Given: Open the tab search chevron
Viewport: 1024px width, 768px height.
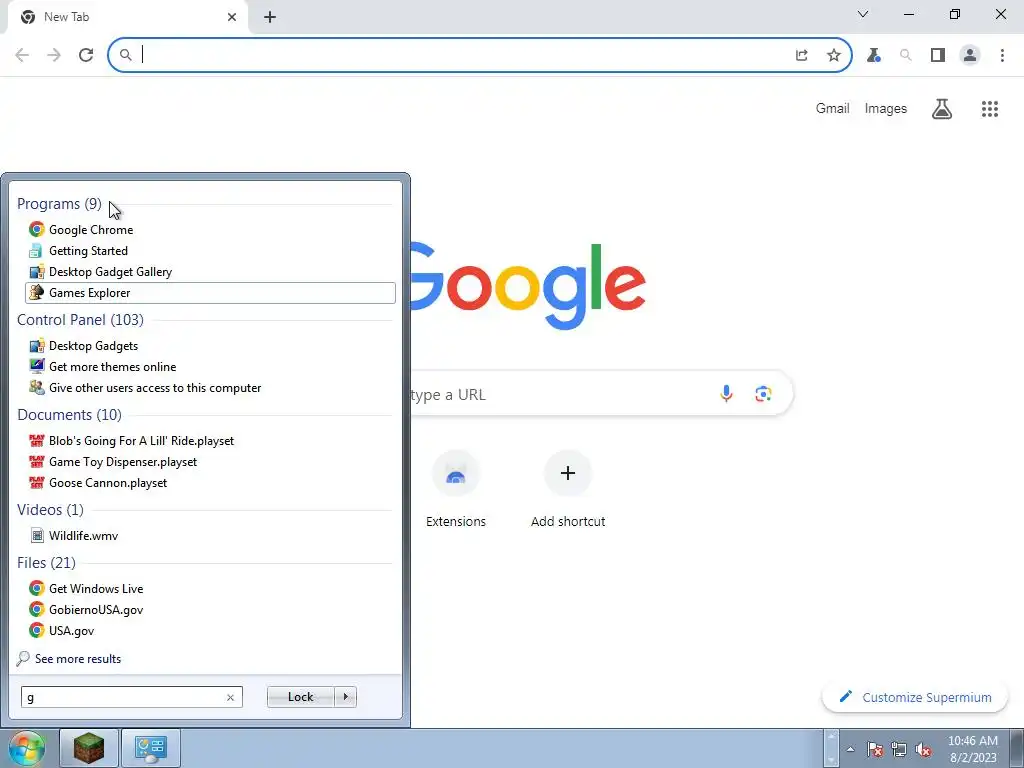Looking at the screenshot, I should (863, 14).
